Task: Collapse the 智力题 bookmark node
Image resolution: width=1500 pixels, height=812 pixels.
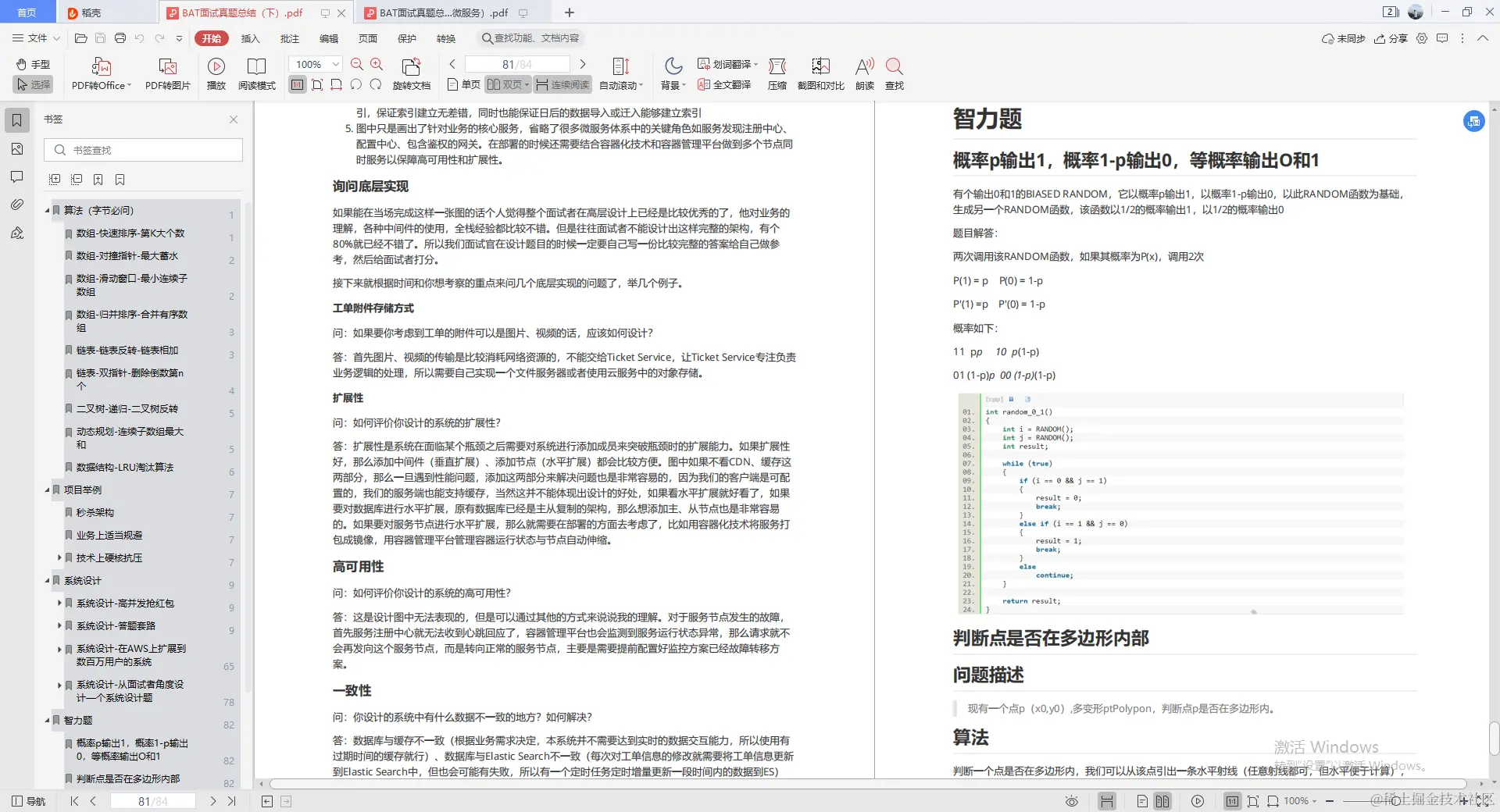Action: (47, 721)
